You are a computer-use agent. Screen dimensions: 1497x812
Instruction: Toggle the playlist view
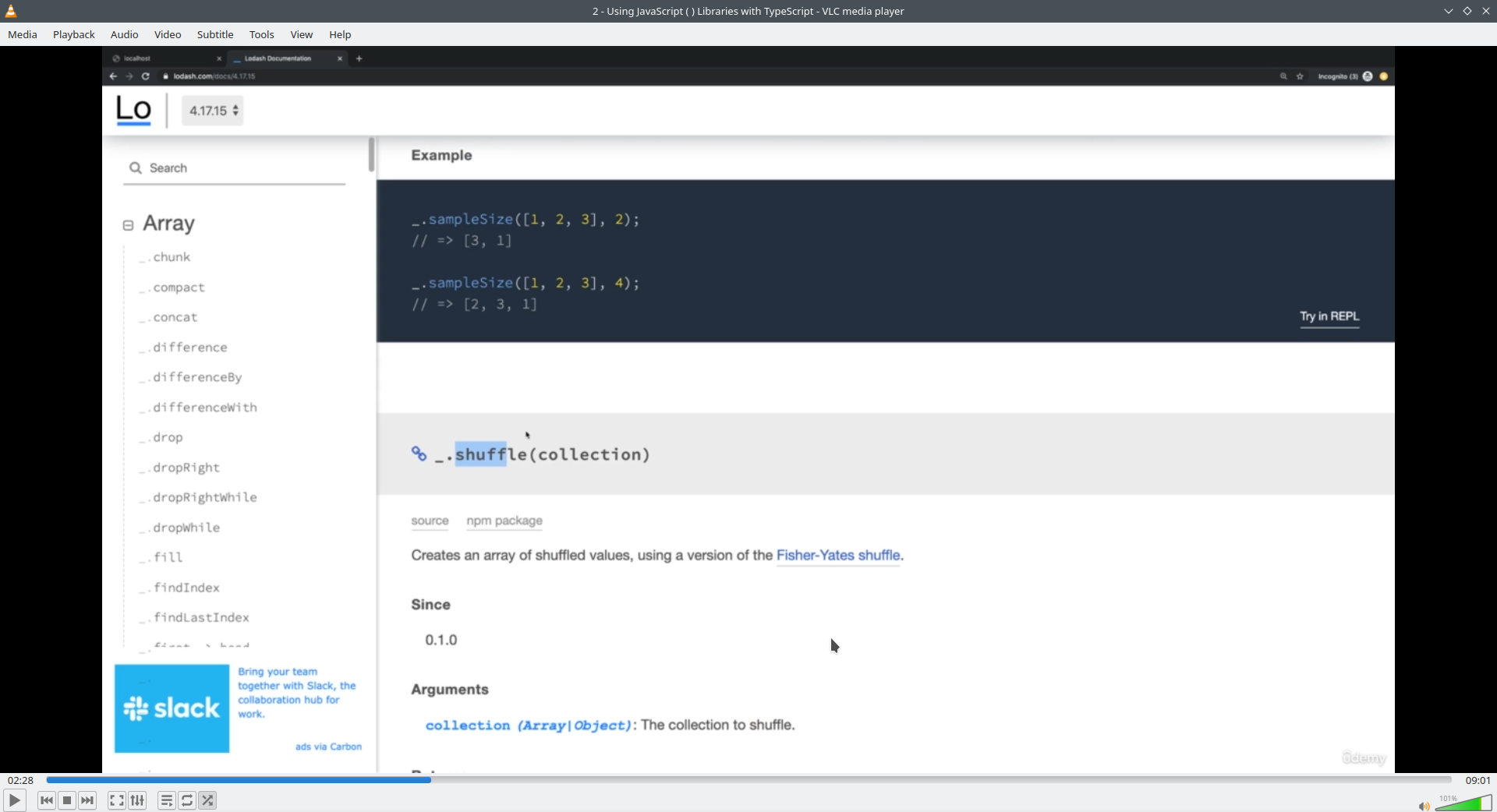[166, 800]
